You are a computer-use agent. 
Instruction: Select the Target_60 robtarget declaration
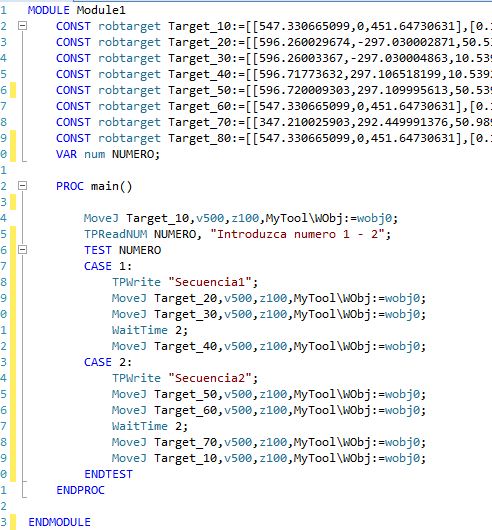(274, 106)
